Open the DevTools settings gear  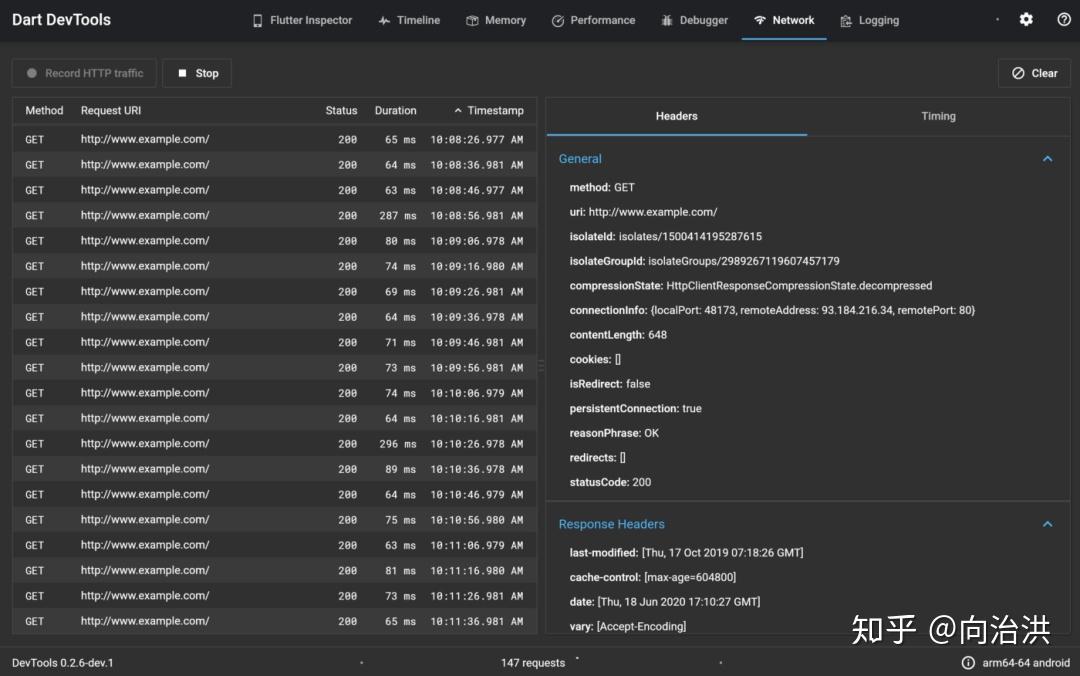1026,19
